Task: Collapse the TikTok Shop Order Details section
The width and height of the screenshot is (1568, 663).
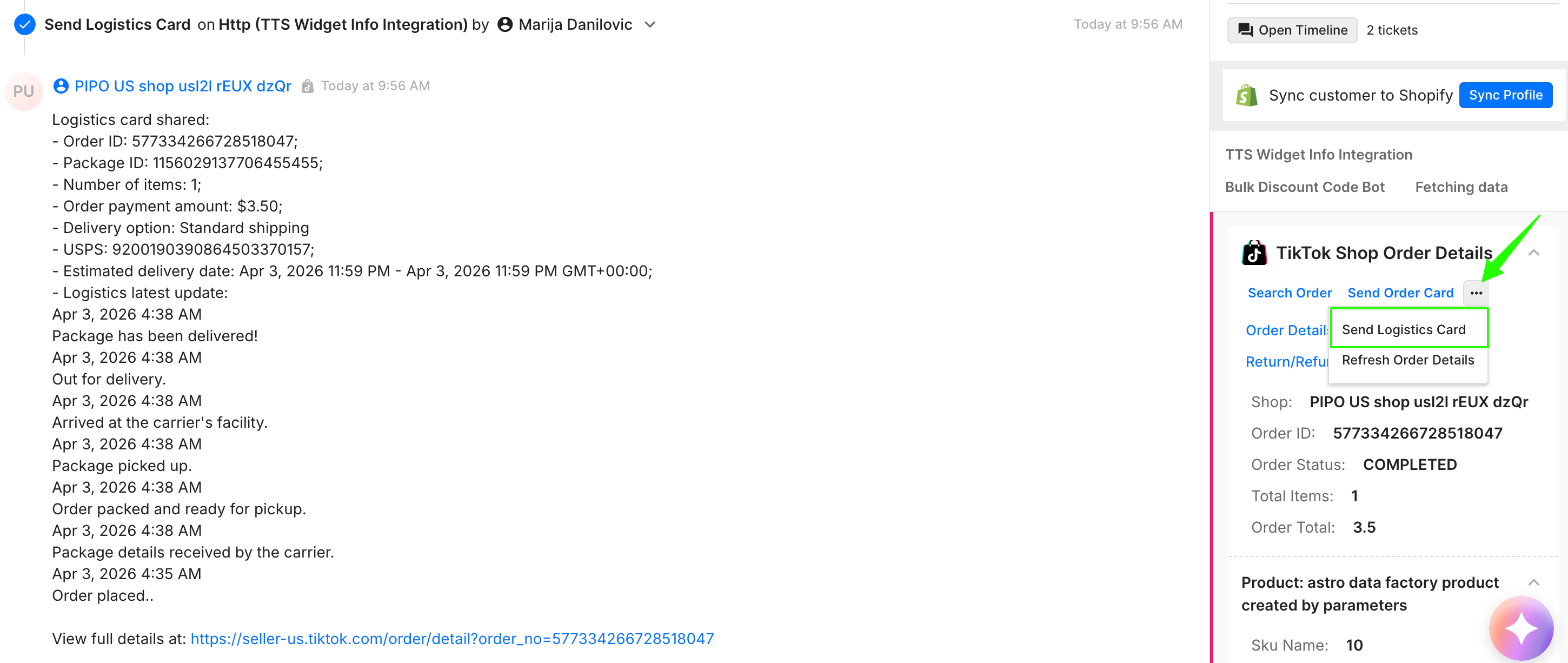Action: click(1533, 253)
